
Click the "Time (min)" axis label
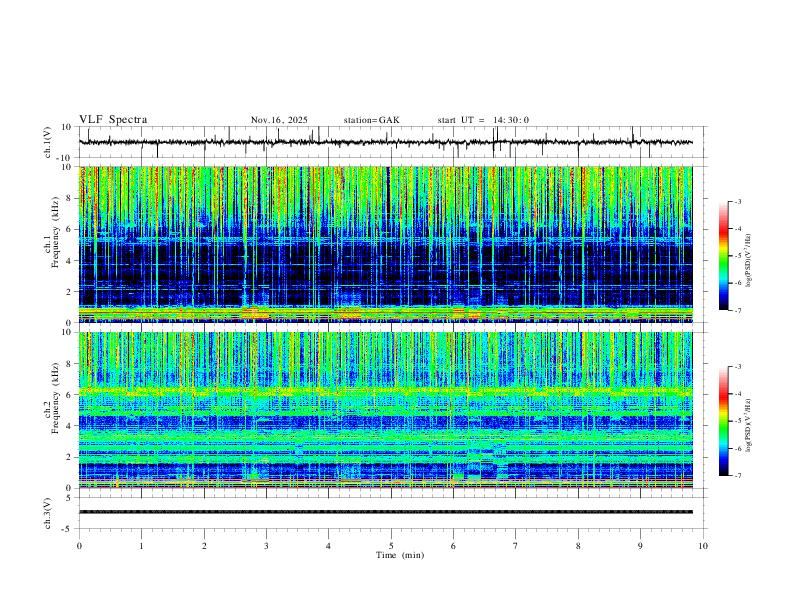400,555
